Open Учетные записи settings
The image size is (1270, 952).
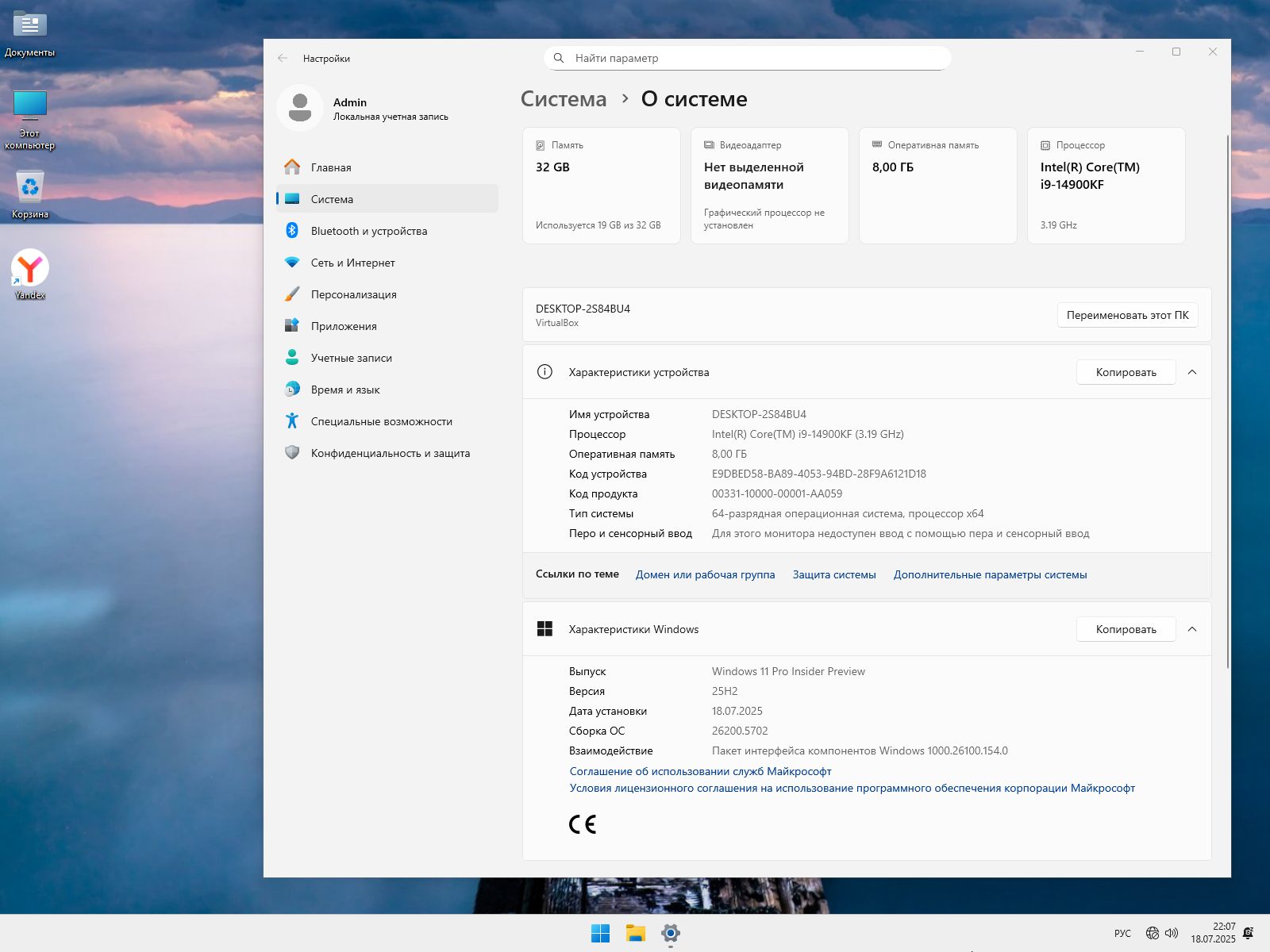[x=387, y=357]
